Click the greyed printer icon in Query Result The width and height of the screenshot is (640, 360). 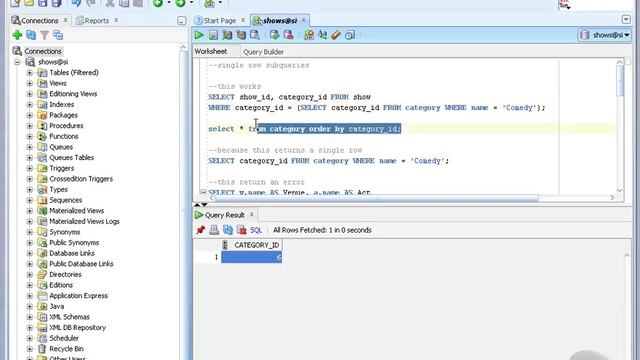point(214,230)
